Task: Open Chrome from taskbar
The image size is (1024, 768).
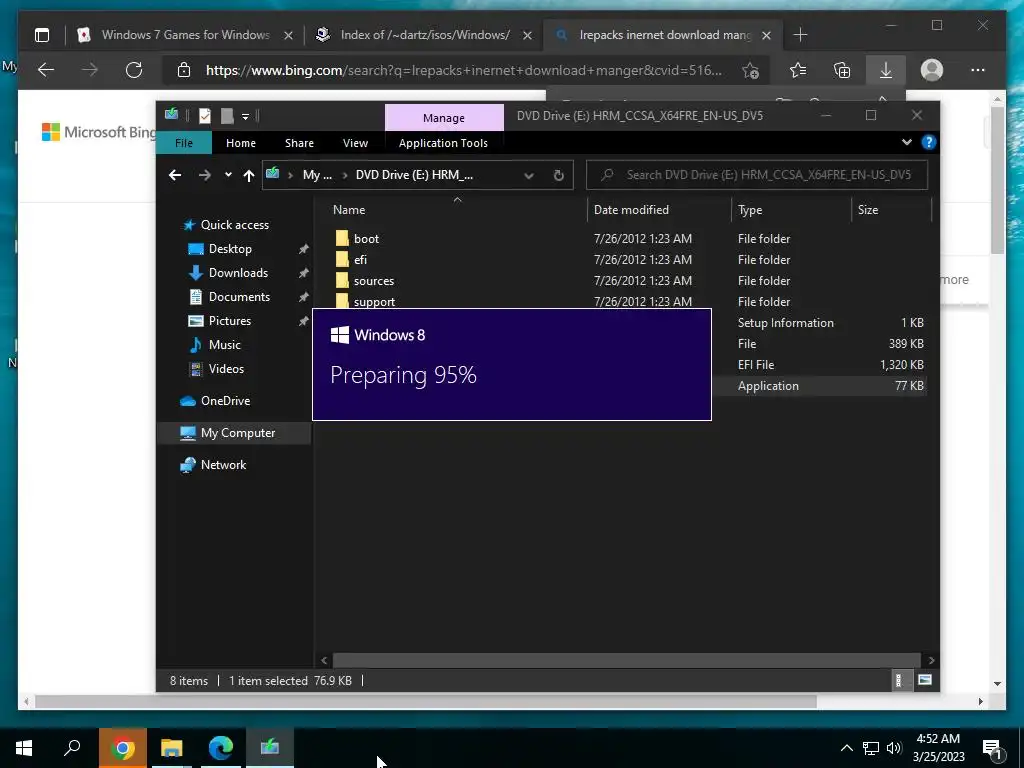Action: (122, 748)
